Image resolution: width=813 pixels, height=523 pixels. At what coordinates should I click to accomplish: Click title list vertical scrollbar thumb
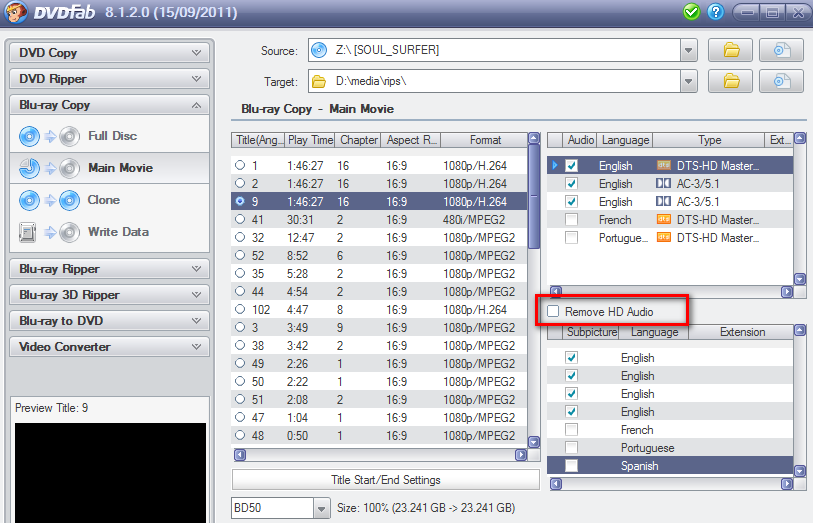coord(534,197)
